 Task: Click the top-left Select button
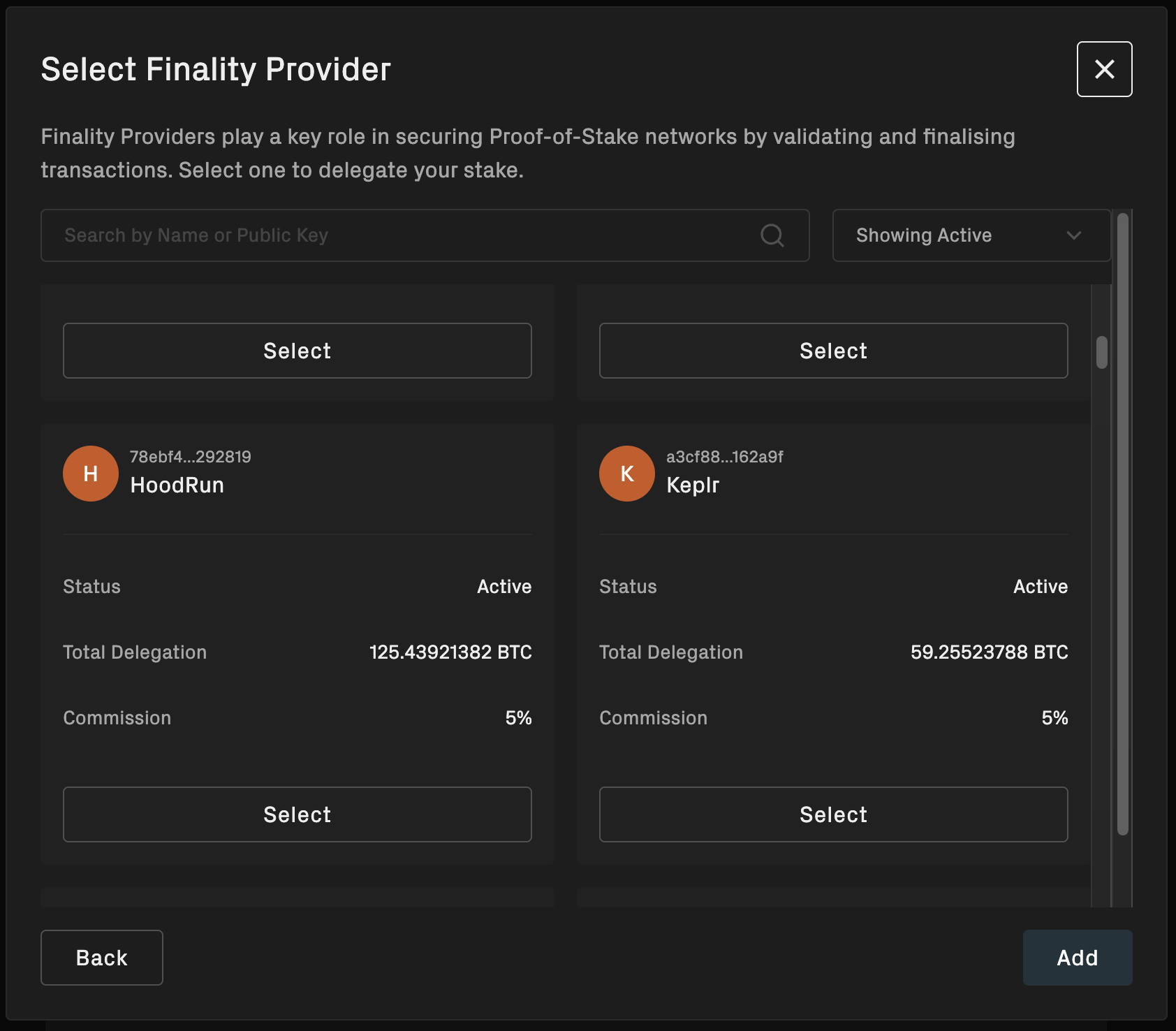297,351
